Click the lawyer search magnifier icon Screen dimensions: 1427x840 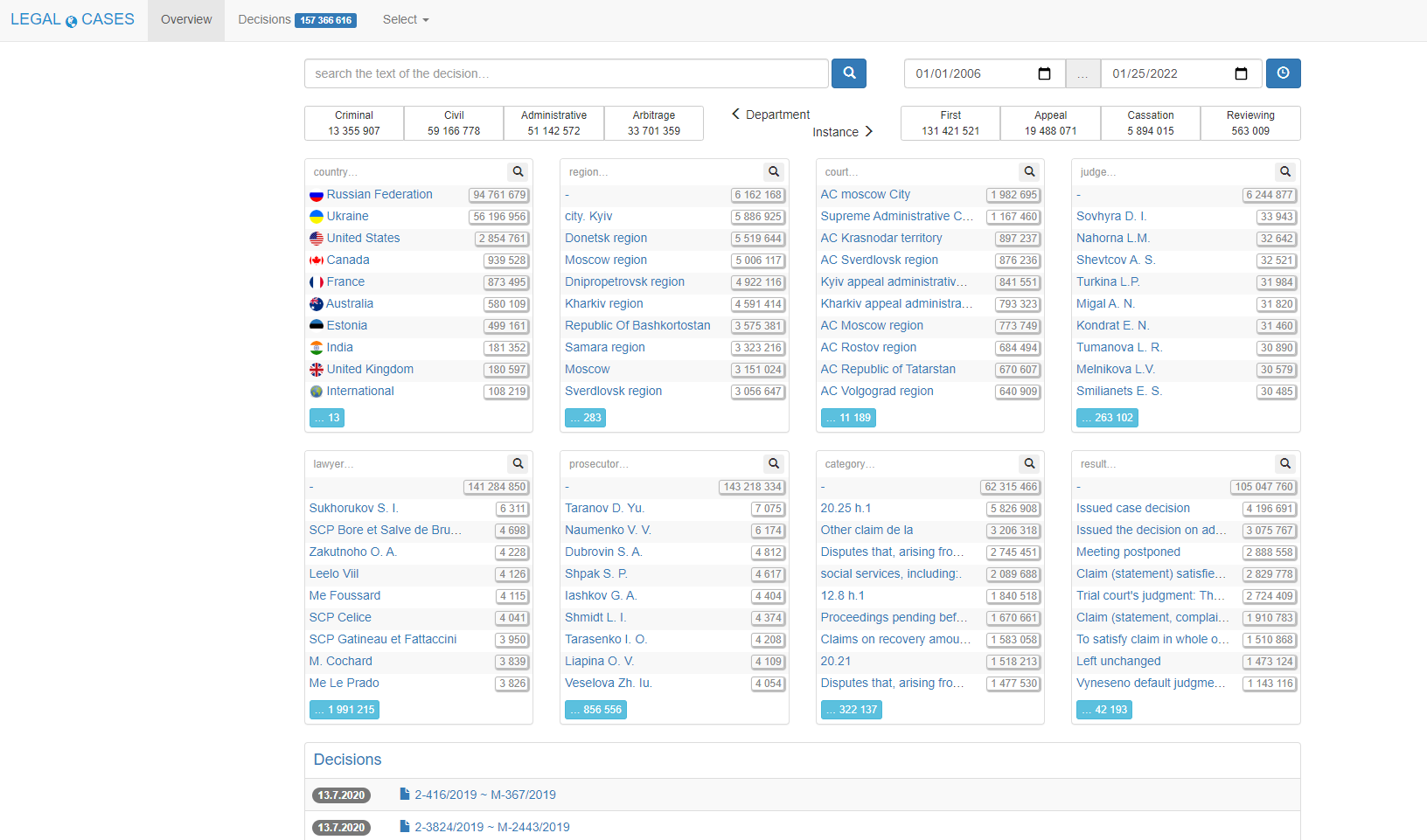[x=518, y=464]
